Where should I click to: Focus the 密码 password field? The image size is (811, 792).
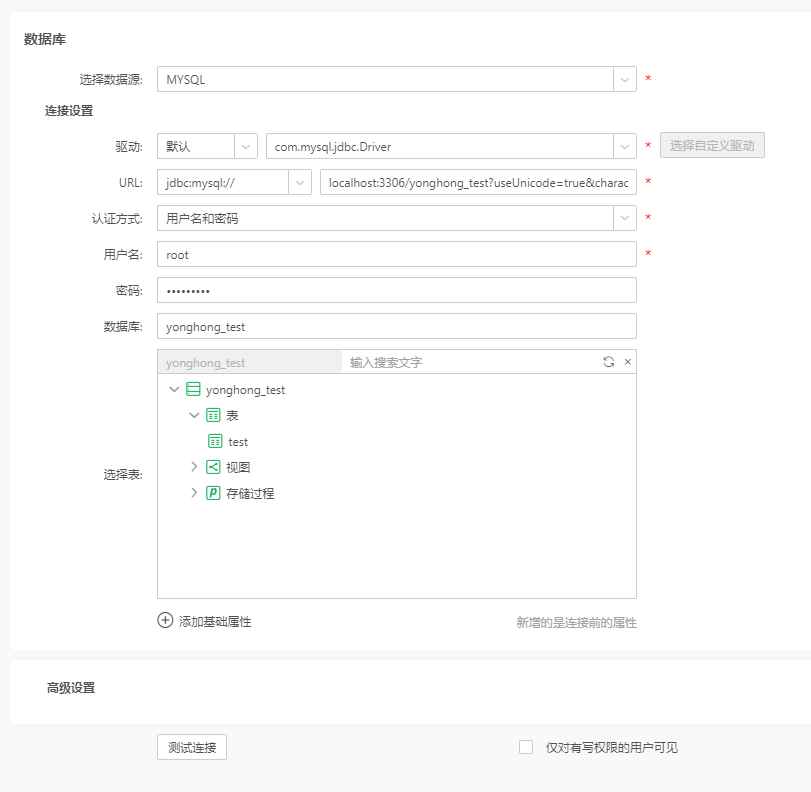pos(397,291)
